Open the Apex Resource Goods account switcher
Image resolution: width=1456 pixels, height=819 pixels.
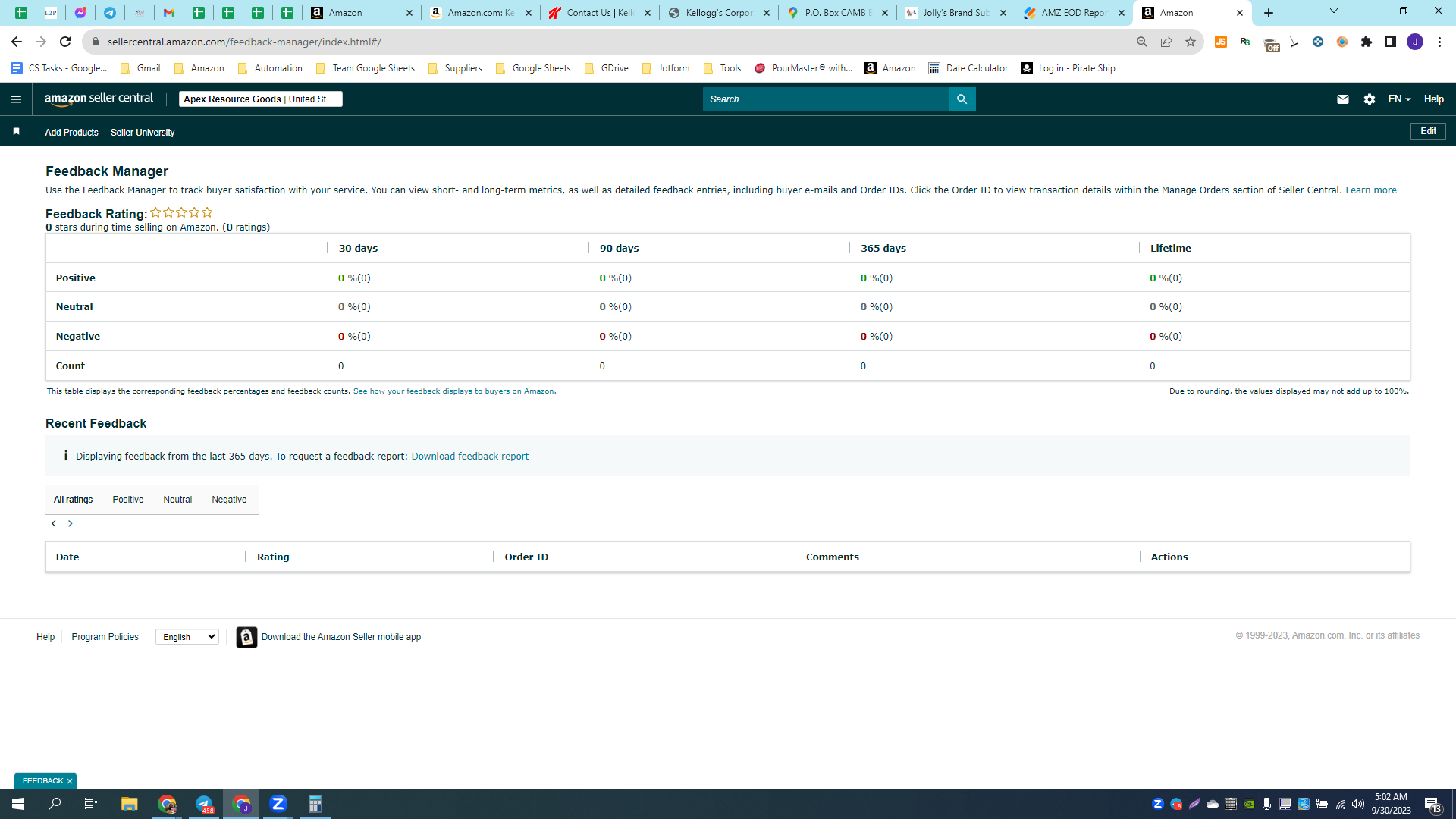point(261,99)
